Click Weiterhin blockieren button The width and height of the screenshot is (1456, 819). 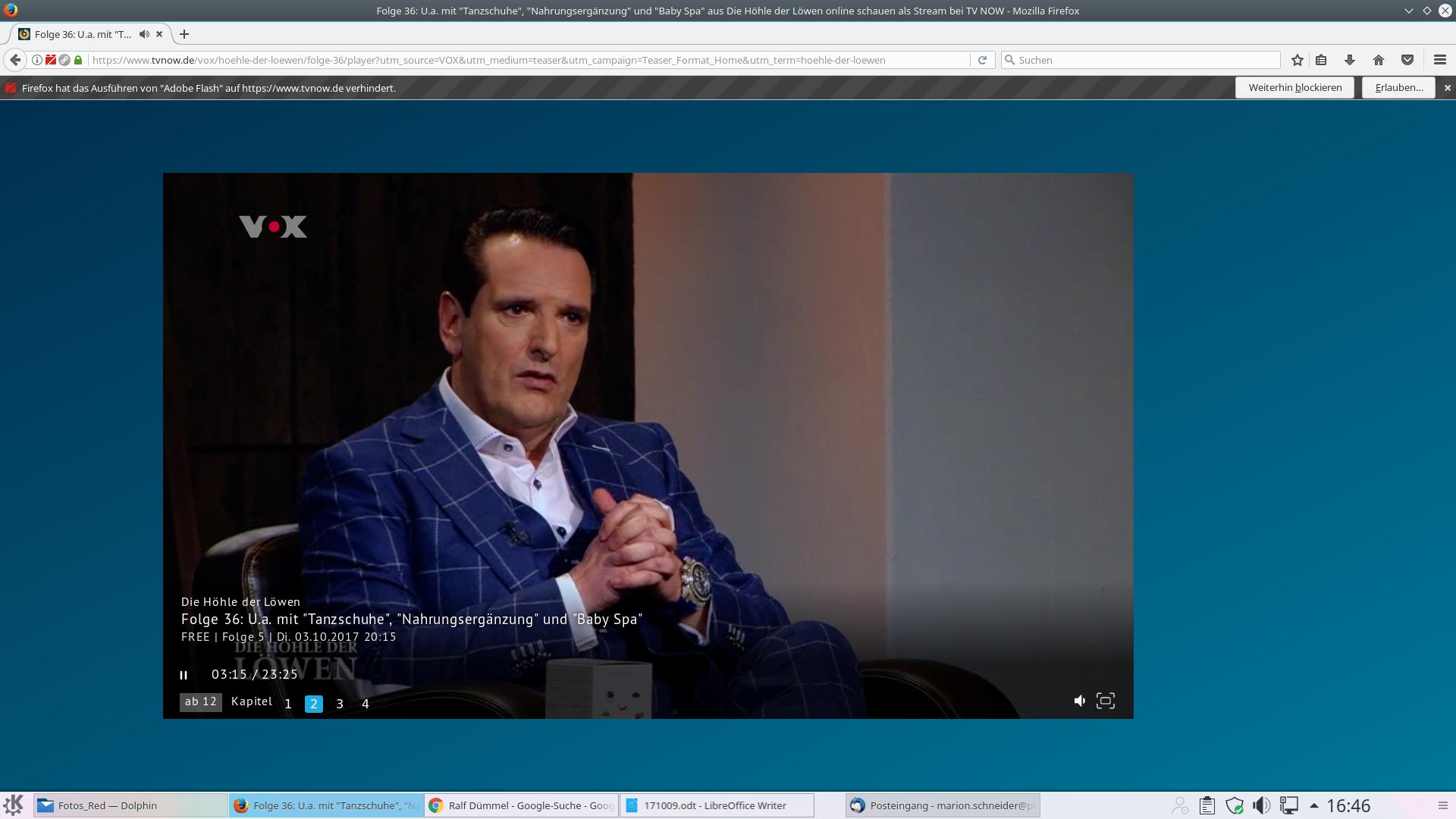click(1294, 88)
